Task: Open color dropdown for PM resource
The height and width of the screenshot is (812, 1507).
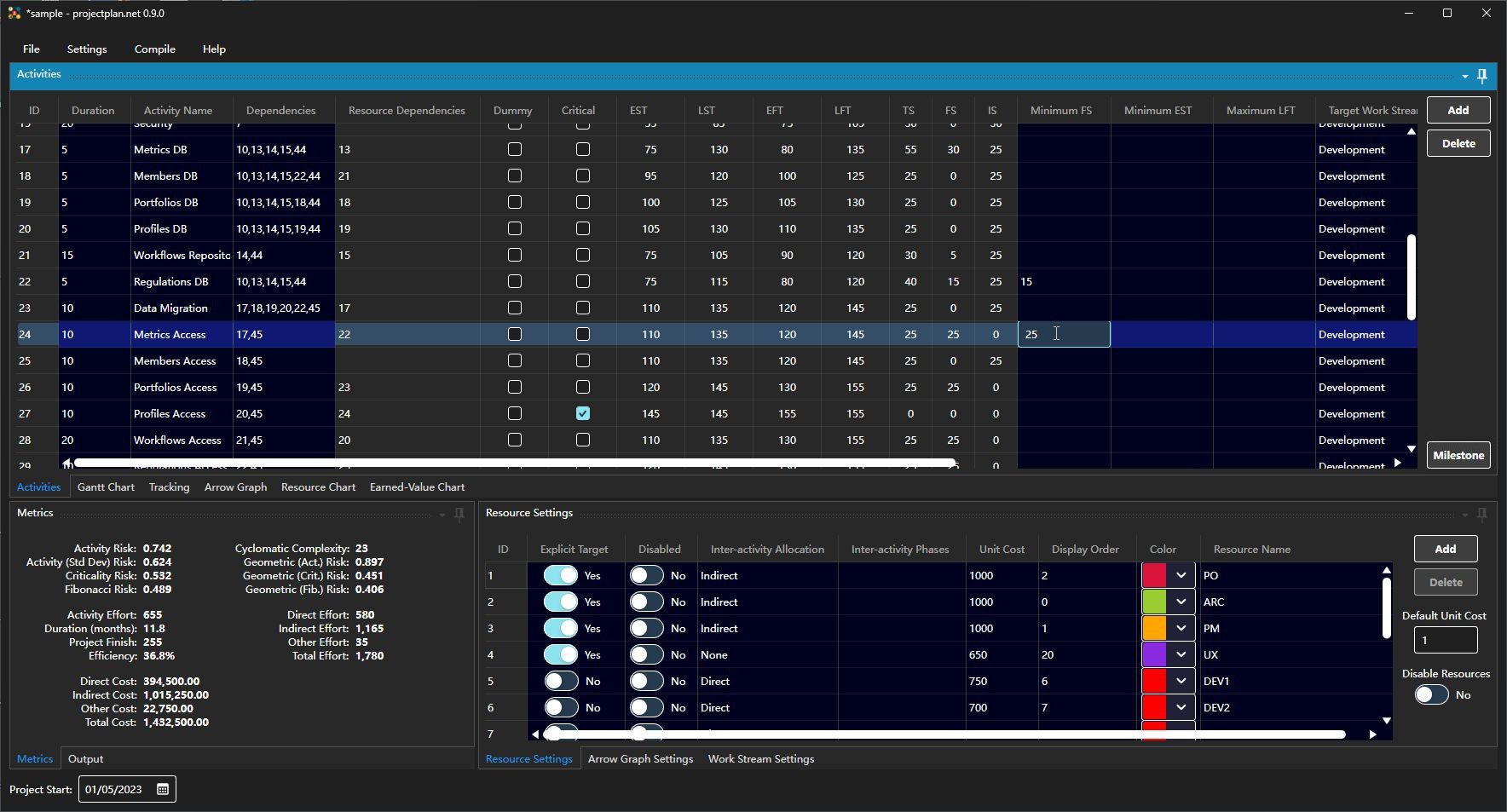Action: coord(1181,629)
